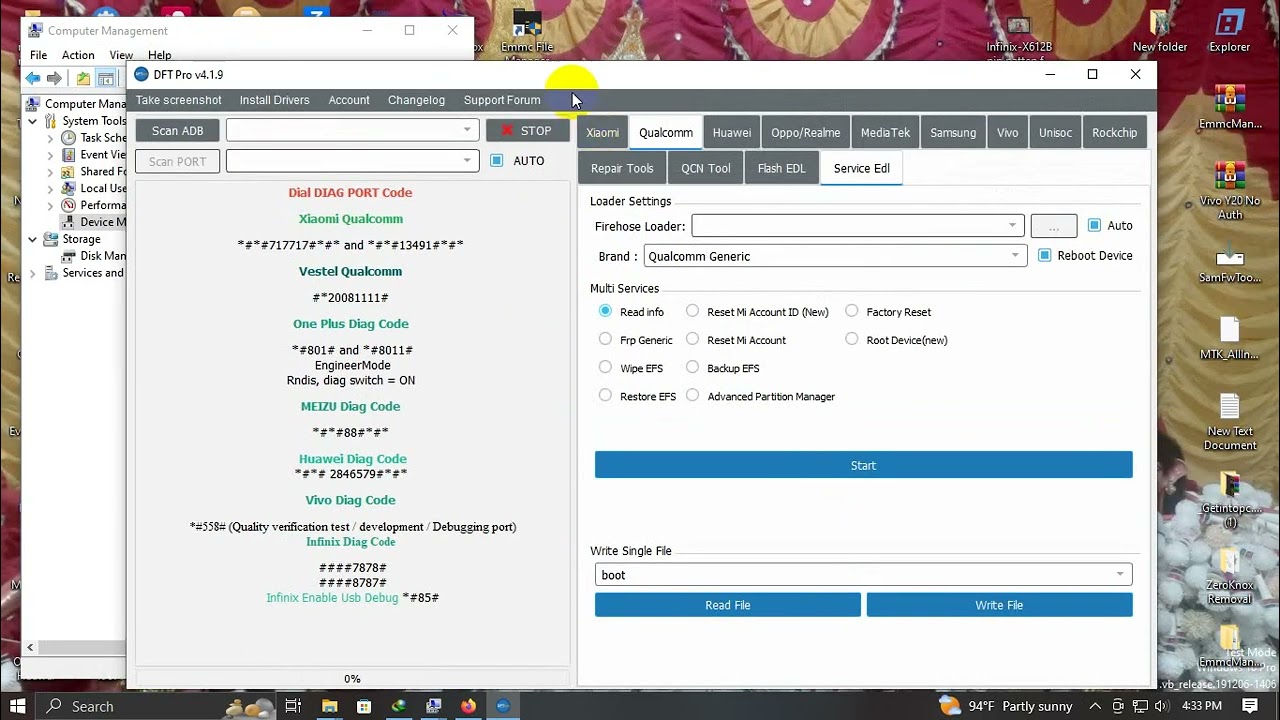Show hidden system tray icons
This screenshot has width=1280, height=720.
pyautogui.click(x=1096, y=706)
